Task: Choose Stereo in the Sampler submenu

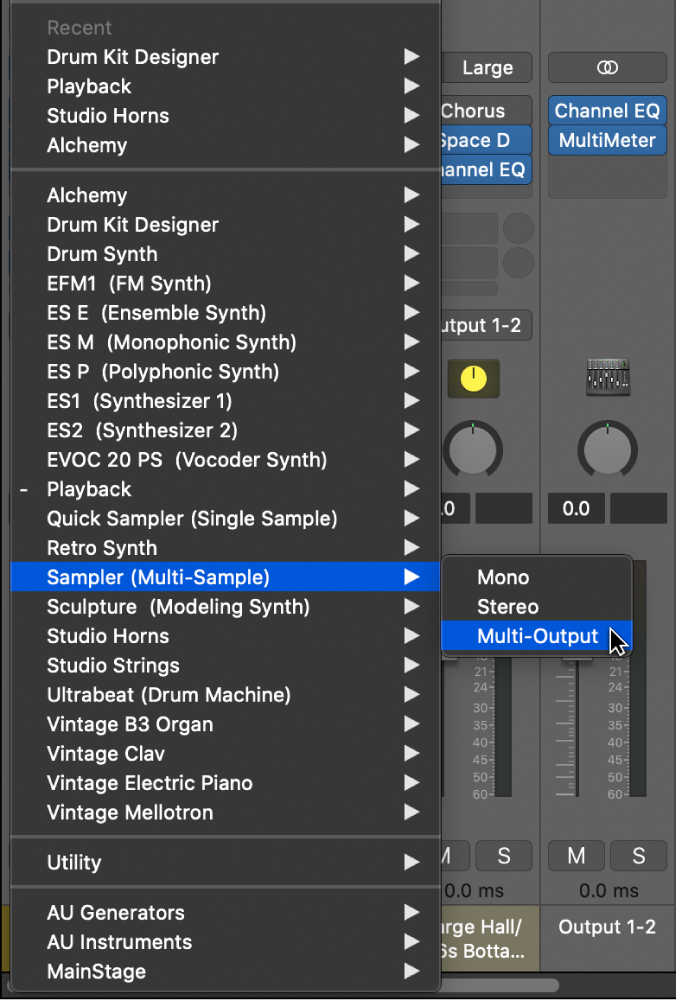Action: 508,607
